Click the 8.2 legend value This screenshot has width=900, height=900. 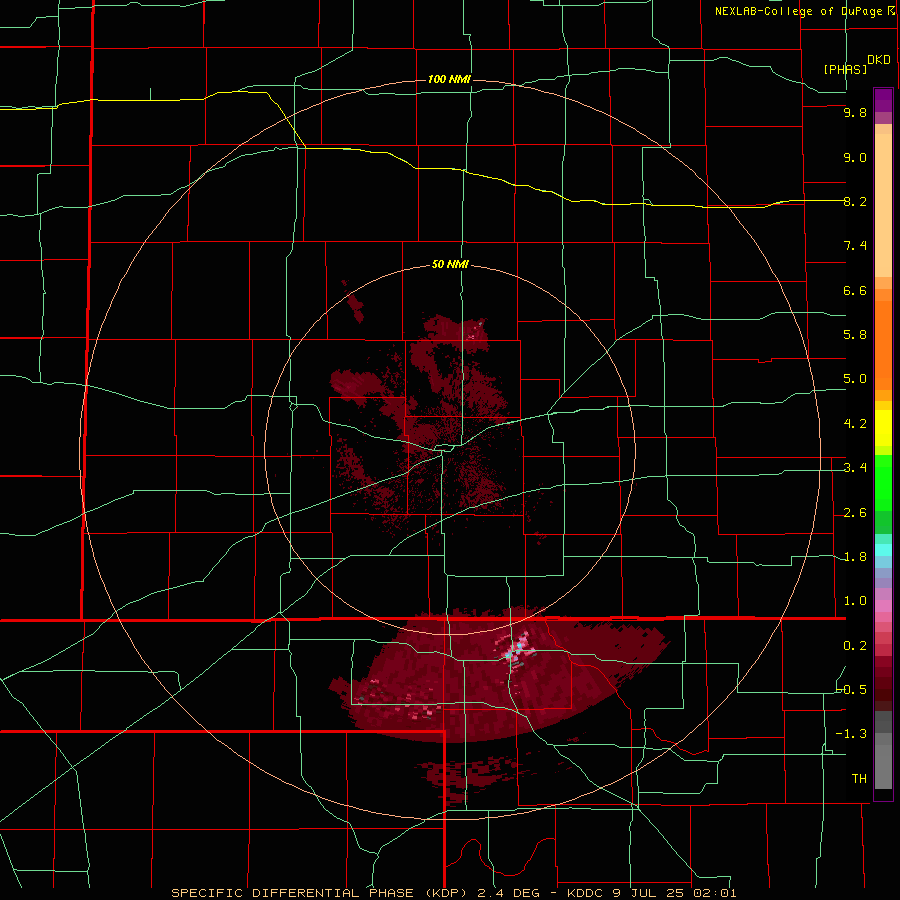(x=855, y=202)
